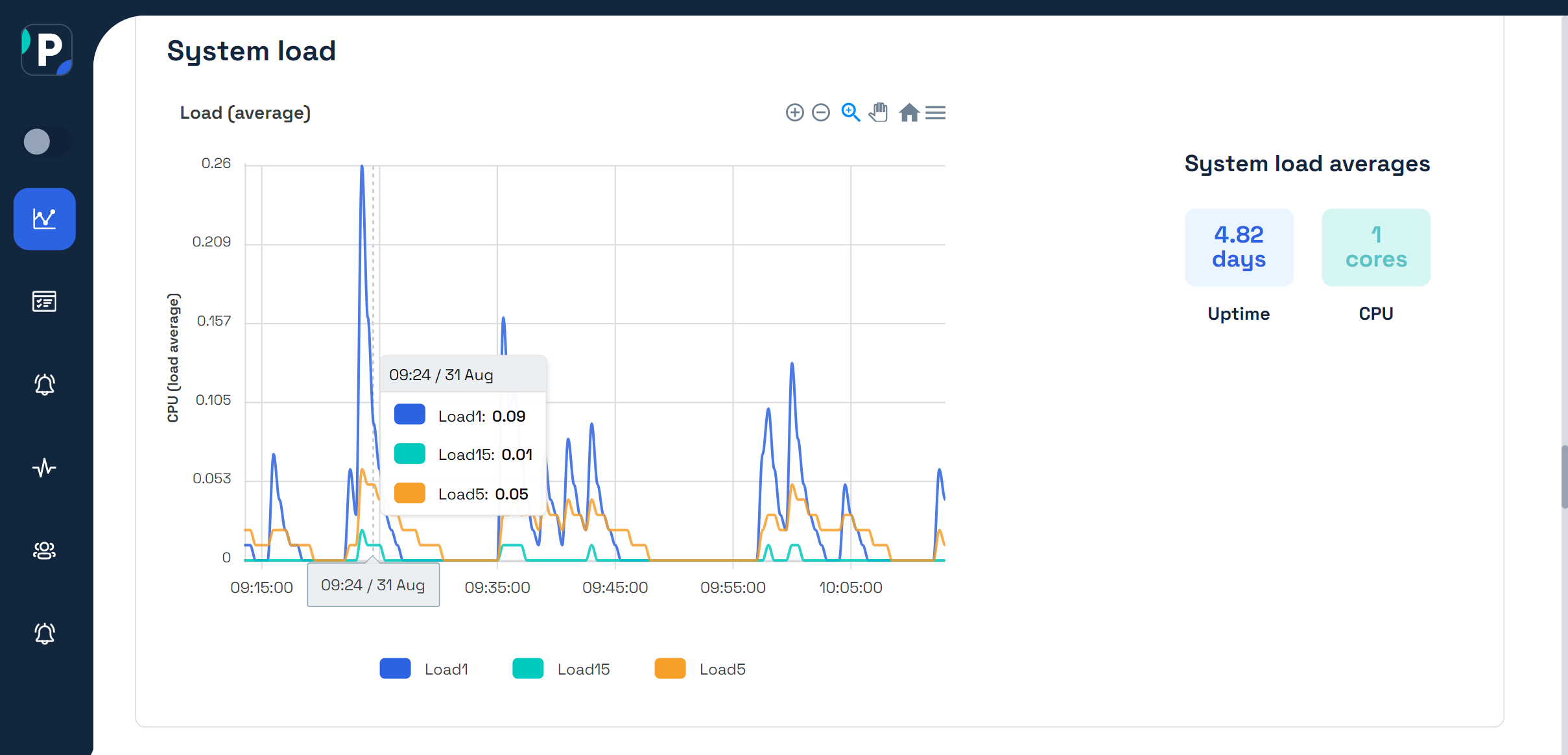Viewport: 1568px width, 755px height.
Task: Click the orange Load5 legend swatch
Action: [670, 669]
